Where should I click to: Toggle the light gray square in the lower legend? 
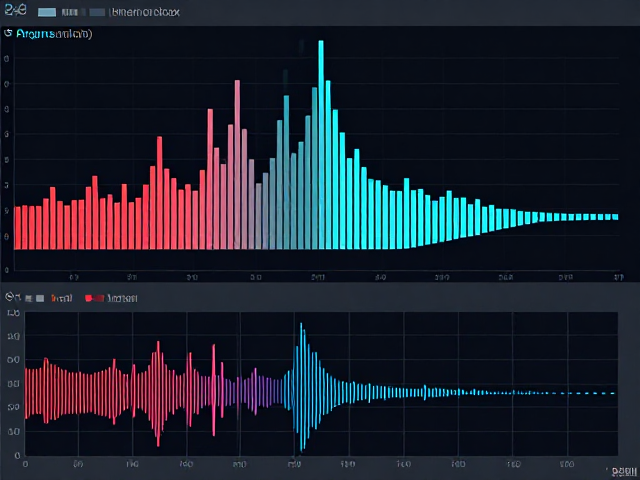40,298
